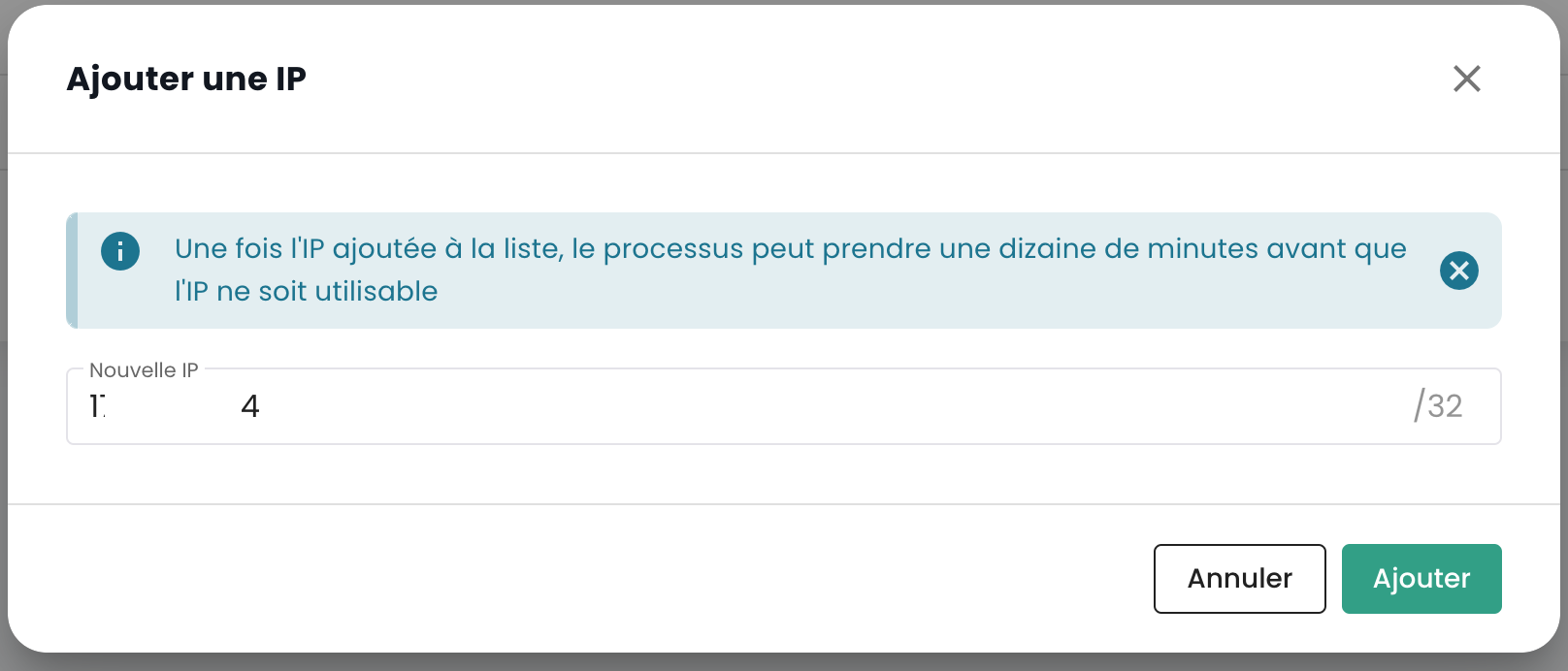
Task: Place cursor after the trailing 4 in IP
Action: pyautogui.click(x=260, y=406)
